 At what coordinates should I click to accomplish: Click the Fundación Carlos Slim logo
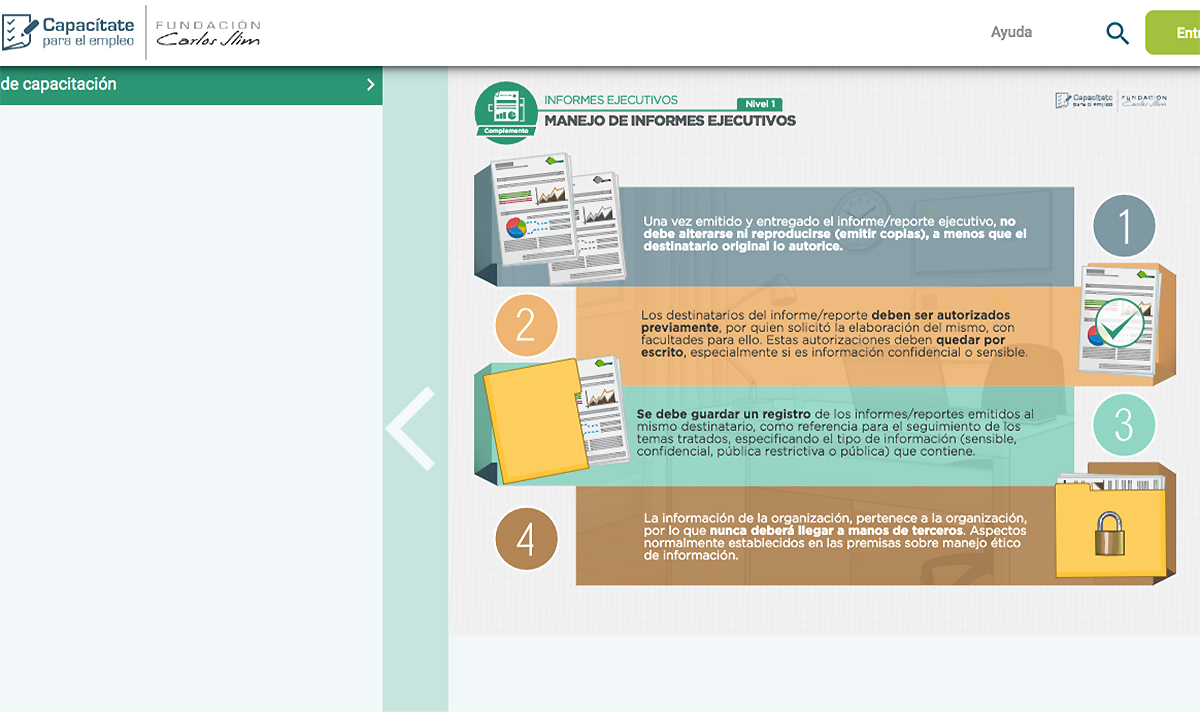(208, 33)
